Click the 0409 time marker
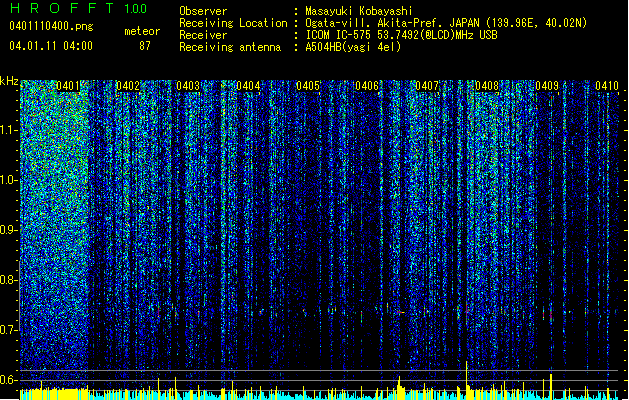This screenshot has height=400, width=629. coord(547,86)
